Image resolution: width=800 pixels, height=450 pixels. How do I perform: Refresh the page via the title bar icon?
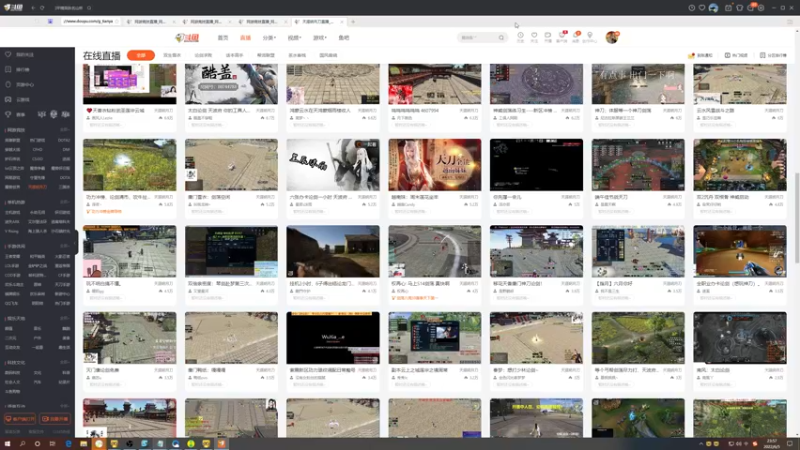coord(42,8)
